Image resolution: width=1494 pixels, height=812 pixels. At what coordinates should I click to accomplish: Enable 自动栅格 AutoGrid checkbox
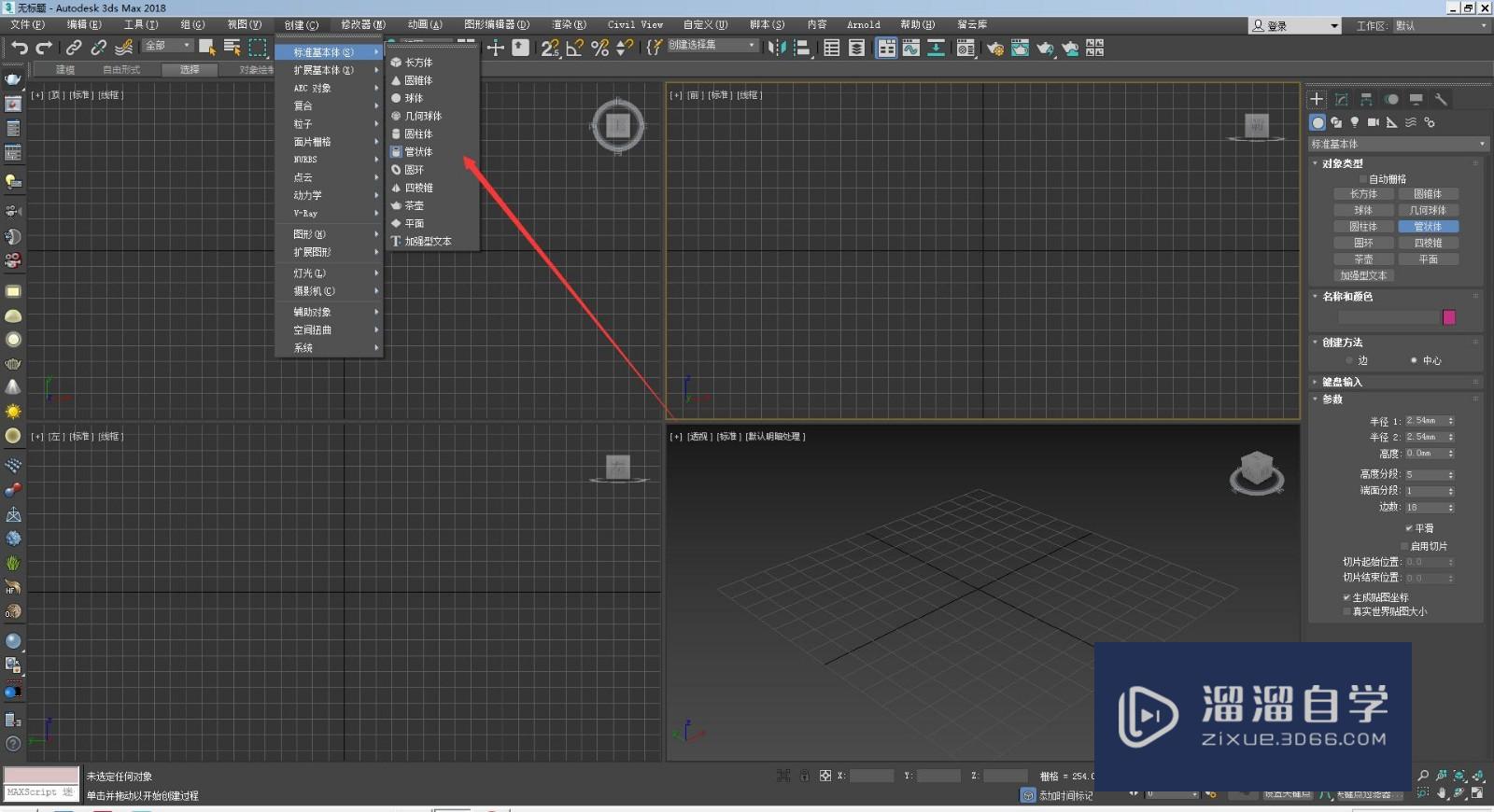click(x=1363, y=179)
